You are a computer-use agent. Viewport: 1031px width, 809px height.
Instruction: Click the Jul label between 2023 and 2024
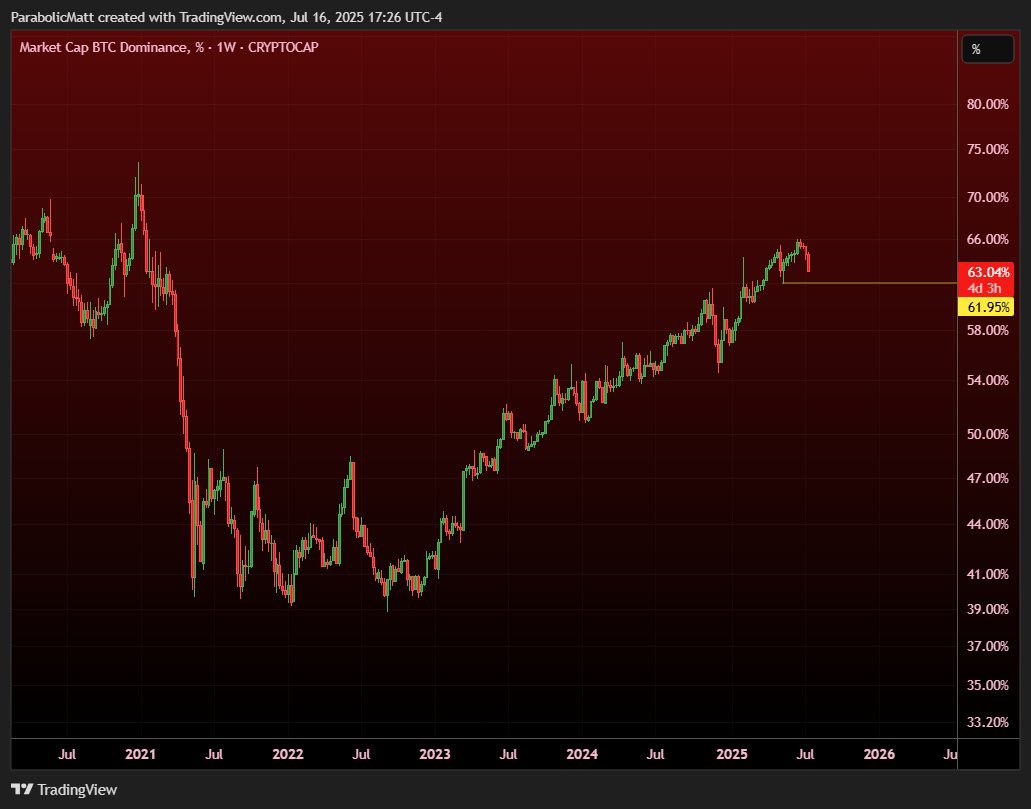click(508, 754)
